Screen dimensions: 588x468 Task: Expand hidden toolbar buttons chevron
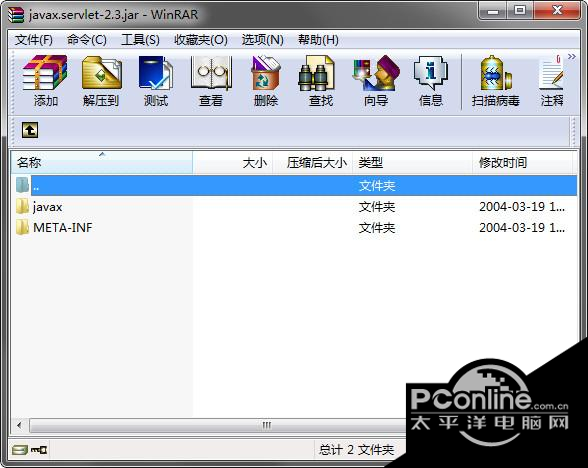point(572,57)
